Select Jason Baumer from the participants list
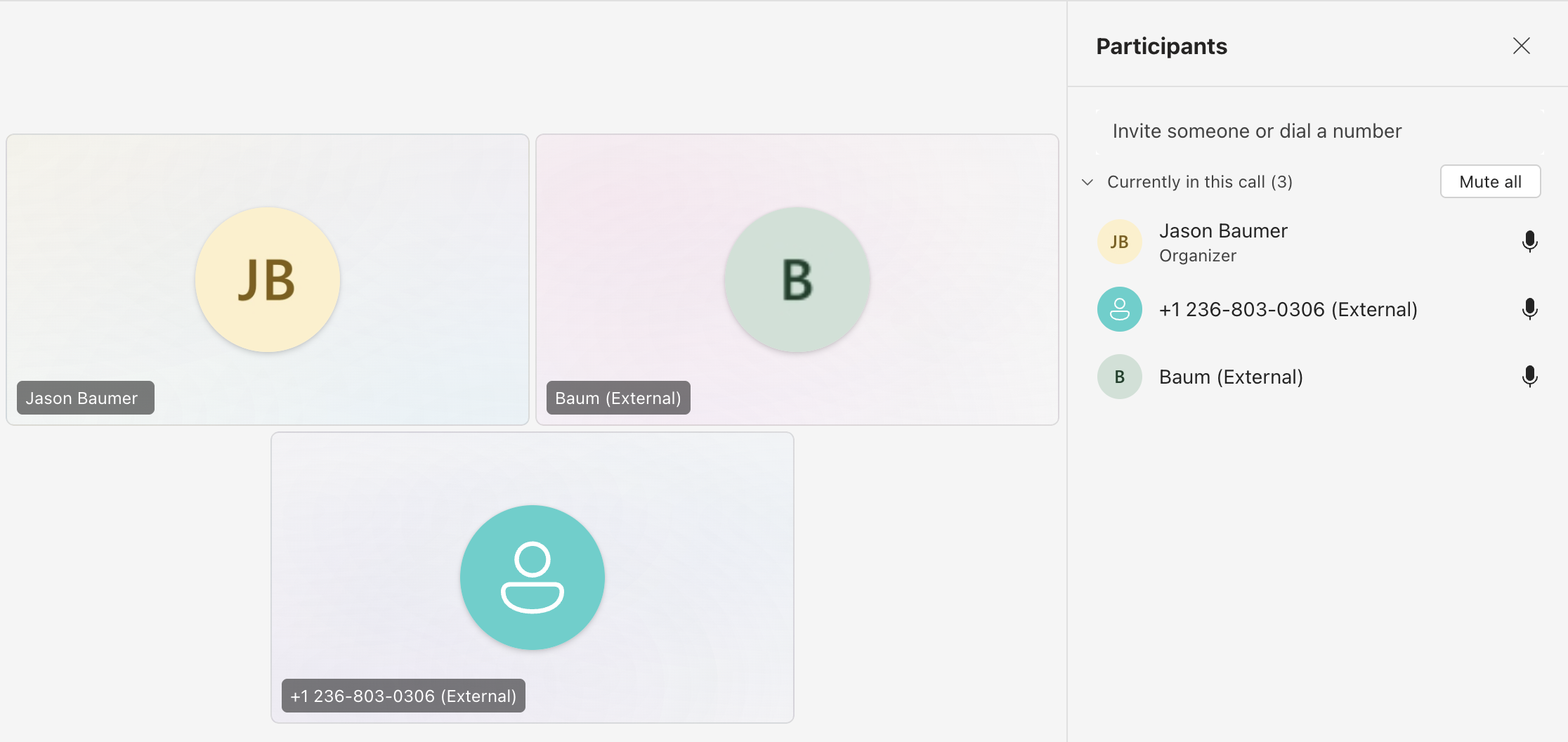 (1223, 230)
